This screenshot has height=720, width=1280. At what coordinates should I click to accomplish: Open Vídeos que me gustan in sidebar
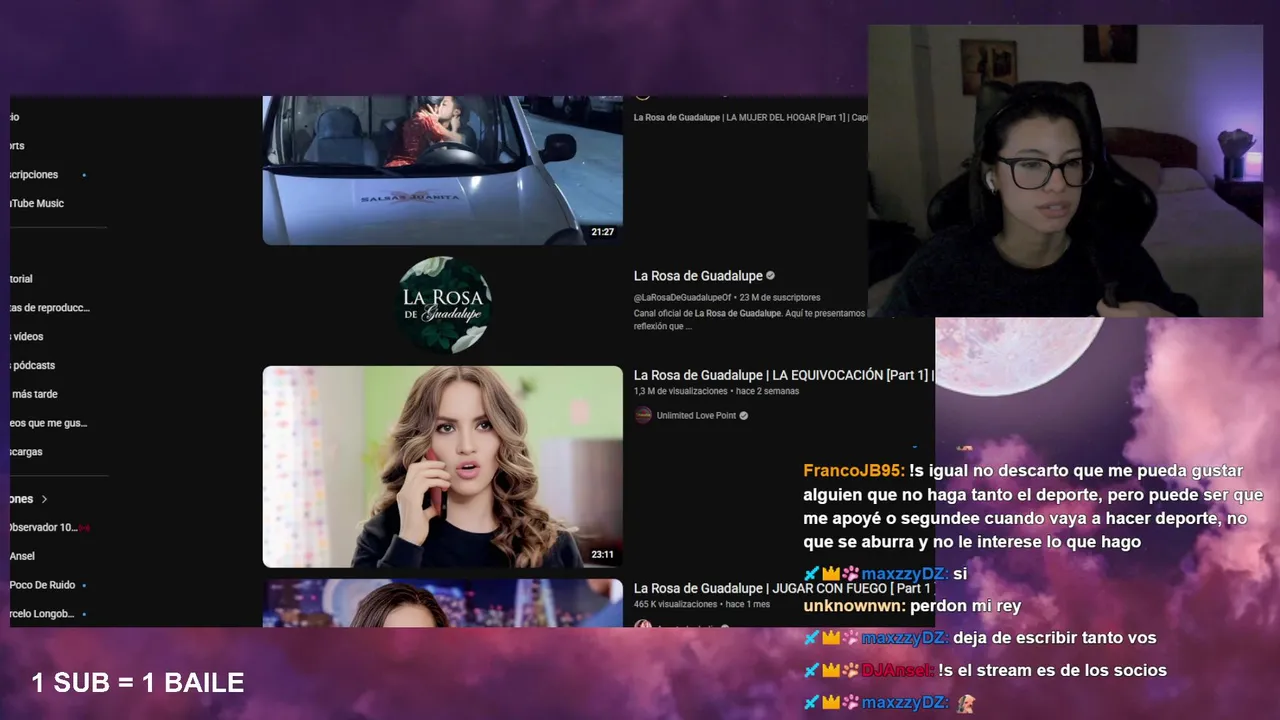click(49, 423)
